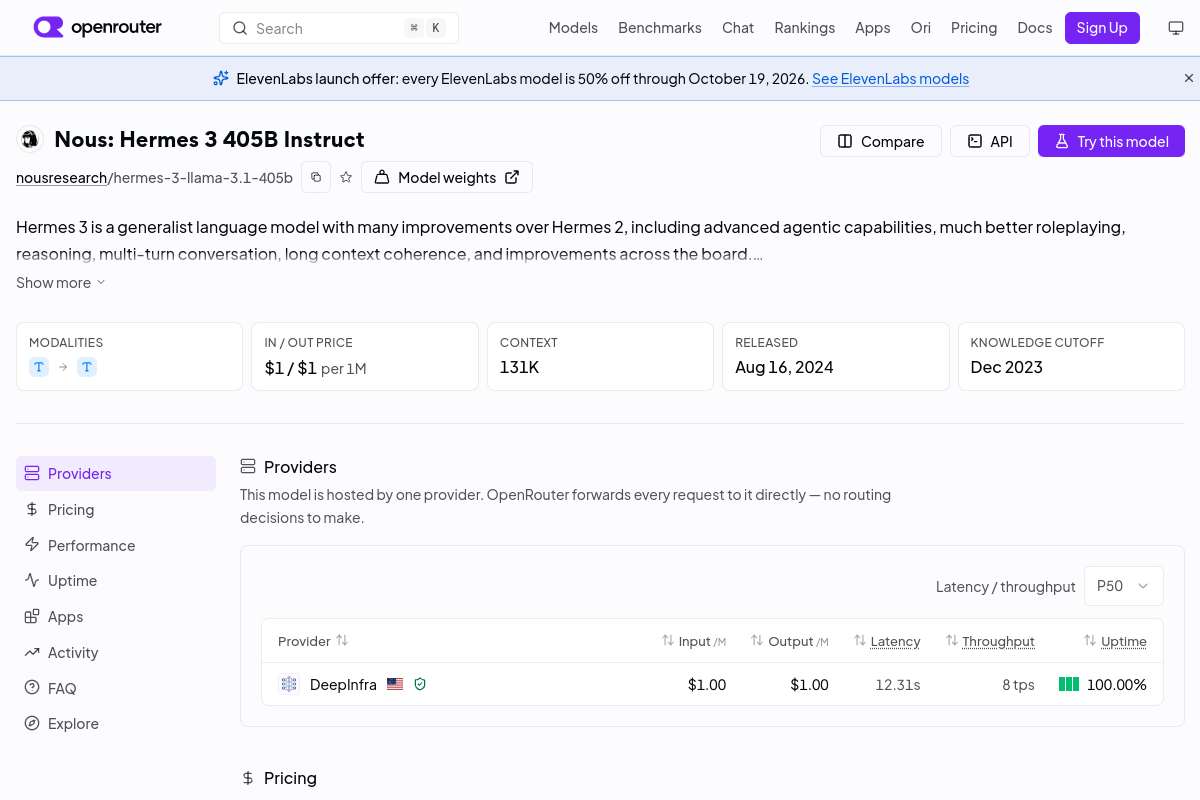Jump to Uptime in the sidebar
This screenshot has height=800, width=1200.
(116, 581)
